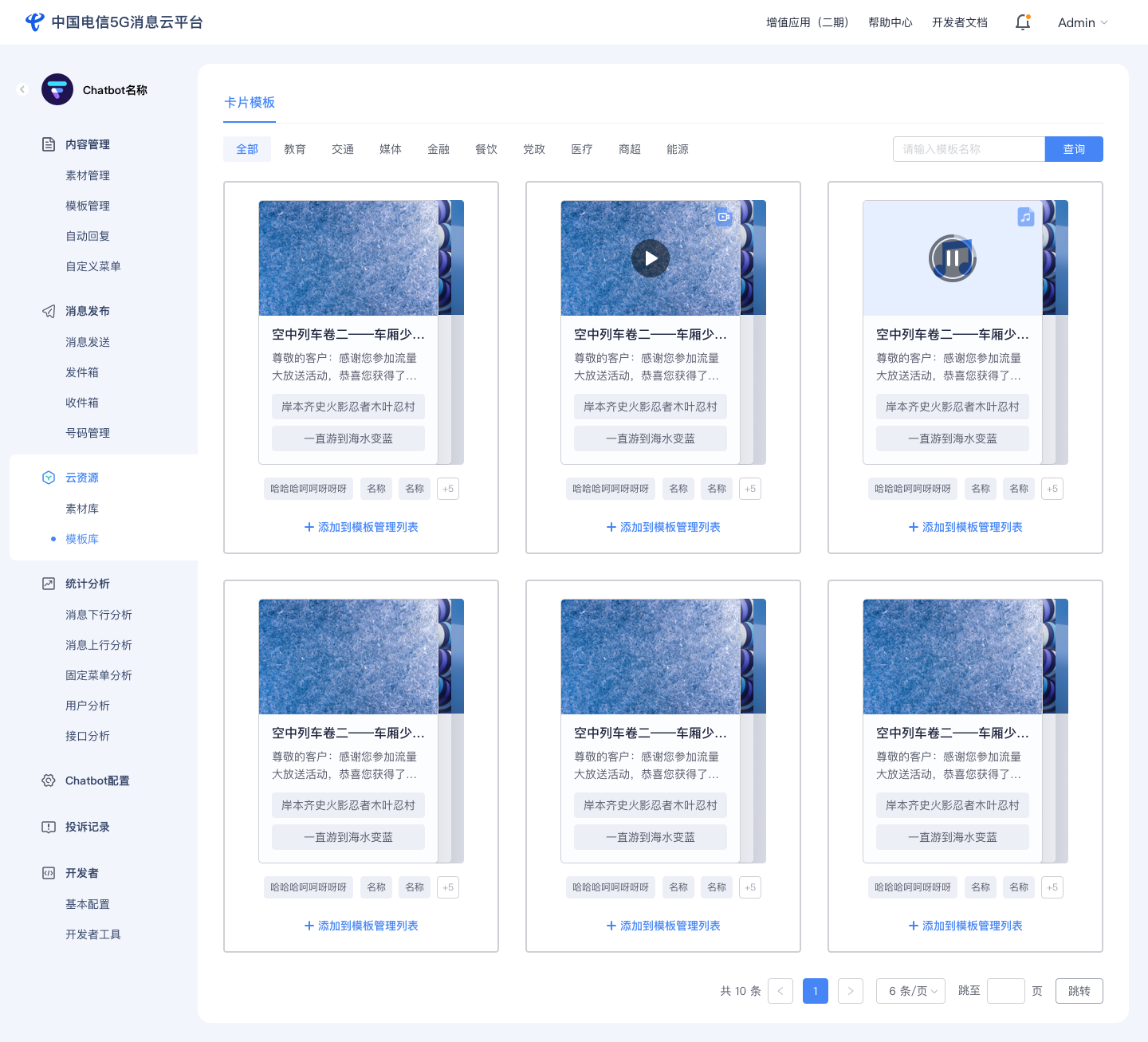Expand +5 tags on the bottom-left card

pos(448,887)
